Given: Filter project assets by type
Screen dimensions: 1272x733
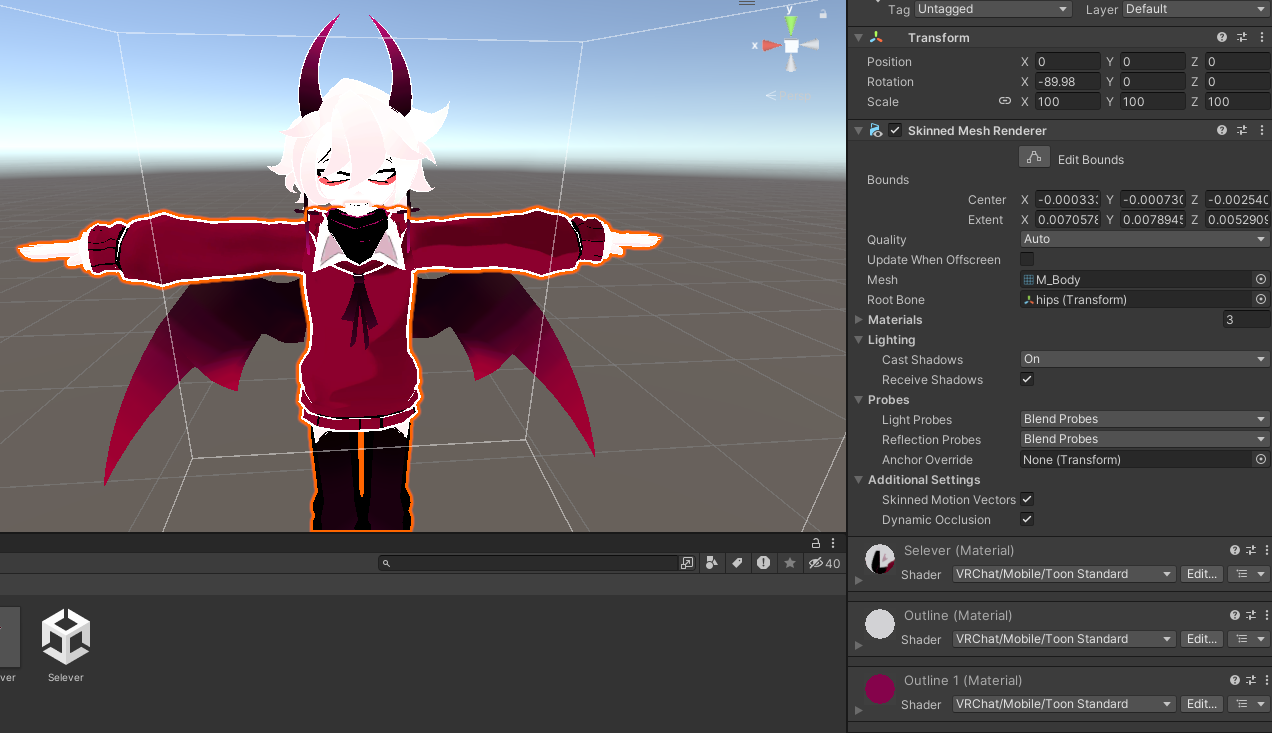Looking at the screenshot, I should coord(711,563).
